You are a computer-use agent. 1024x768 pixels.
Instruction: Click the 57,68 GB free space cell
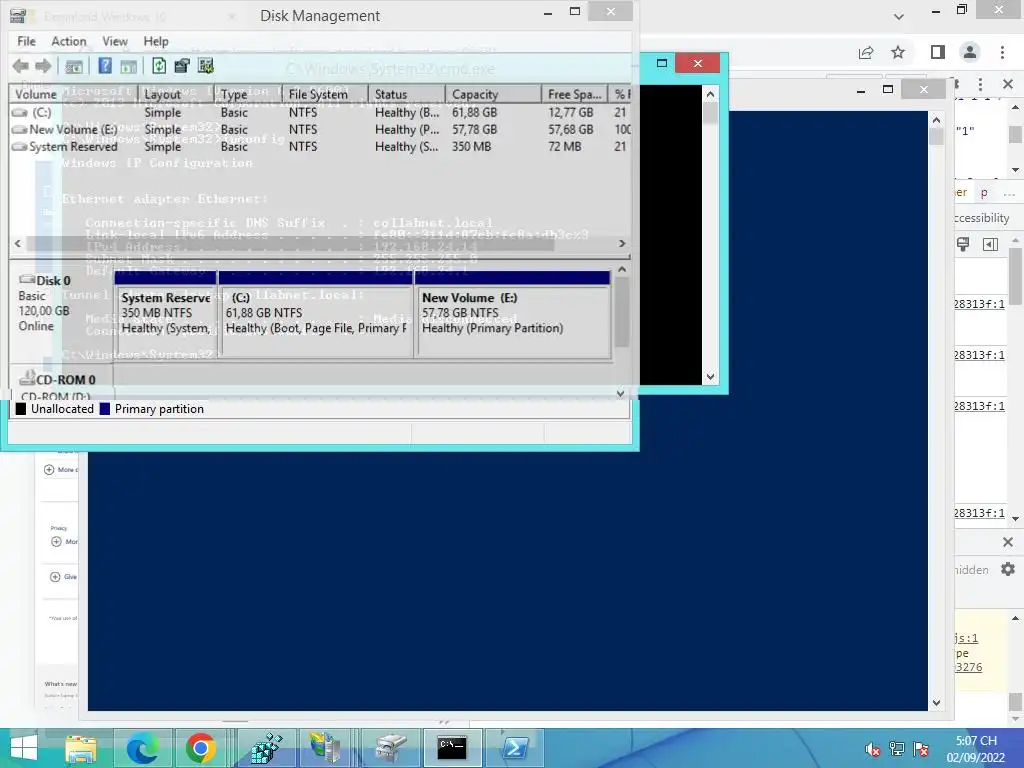pyautogui.click(x=571, y=129)
